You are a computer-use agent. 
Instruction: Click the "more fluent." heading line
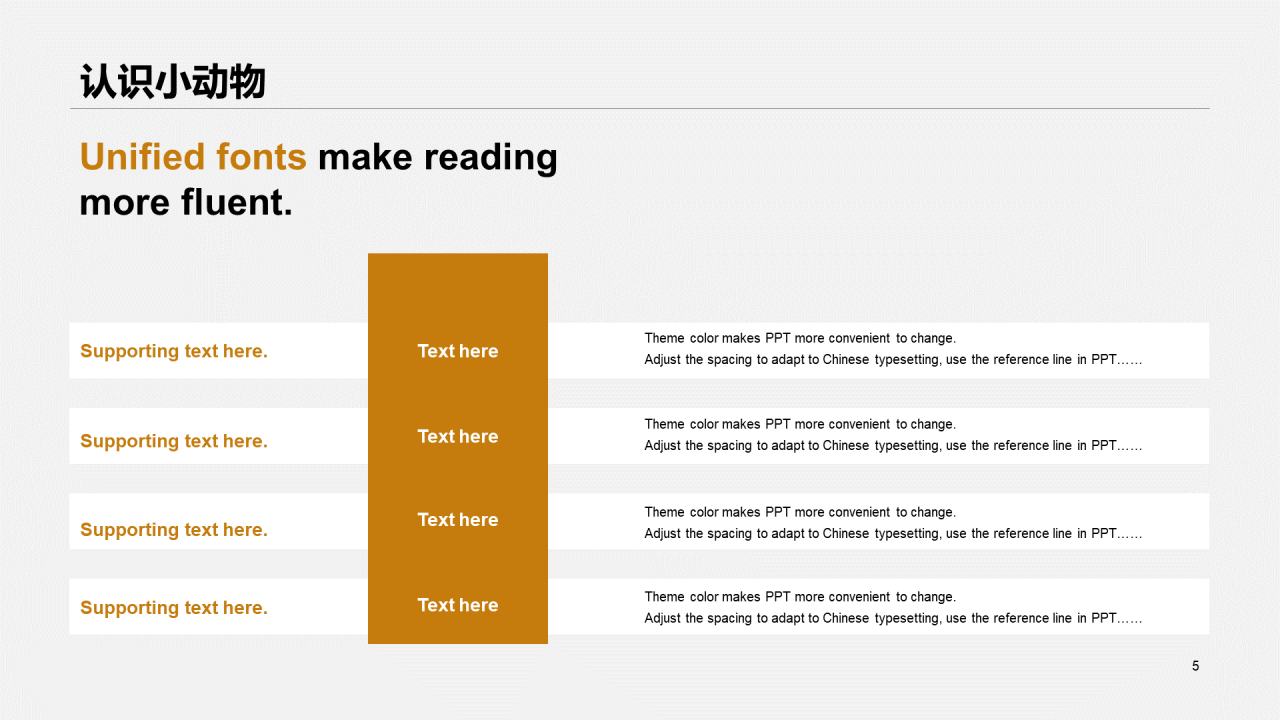click(186, 203)
